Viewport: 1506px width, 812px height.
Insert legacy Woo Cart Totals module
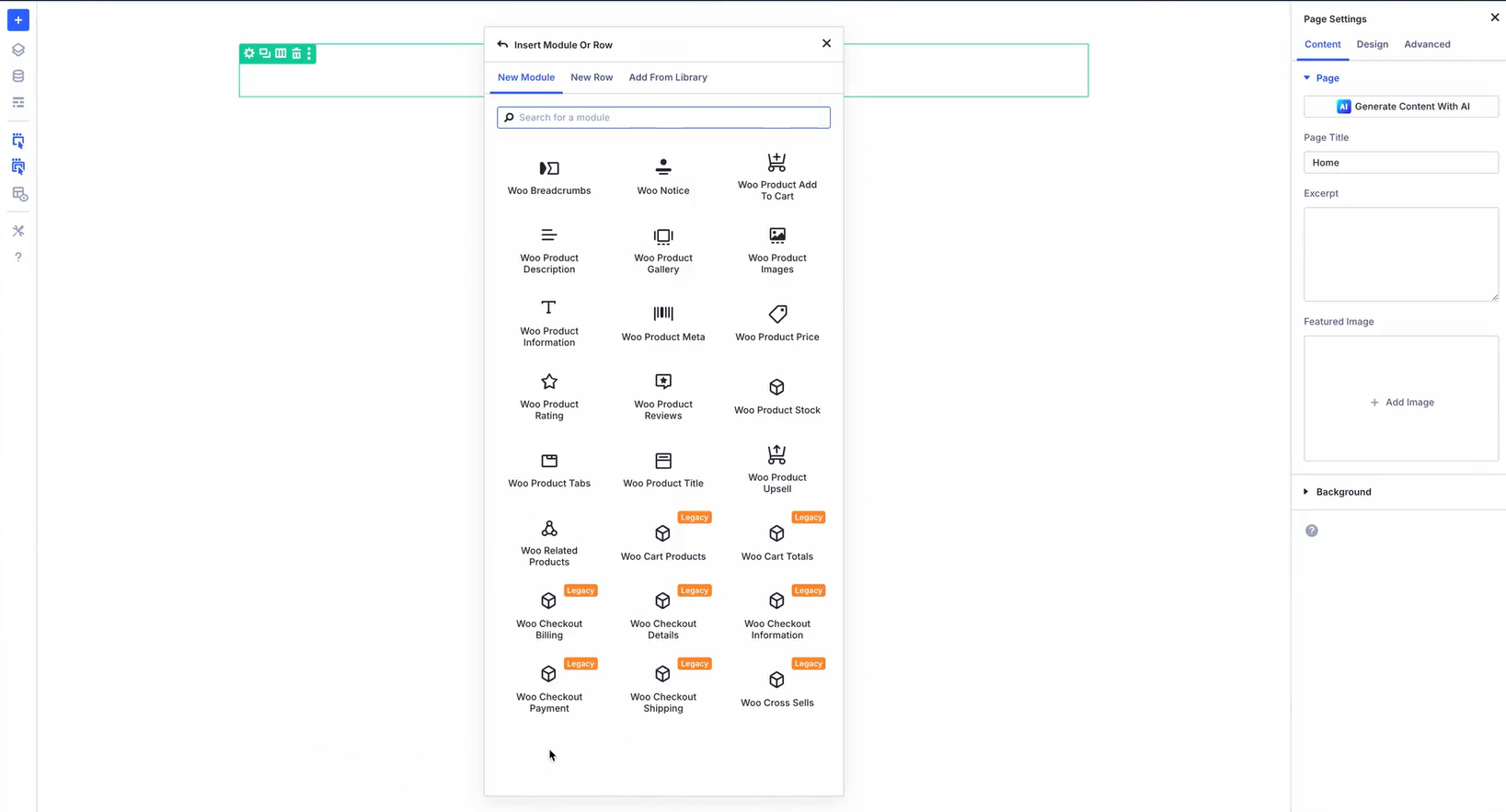(x=777, y=543)
